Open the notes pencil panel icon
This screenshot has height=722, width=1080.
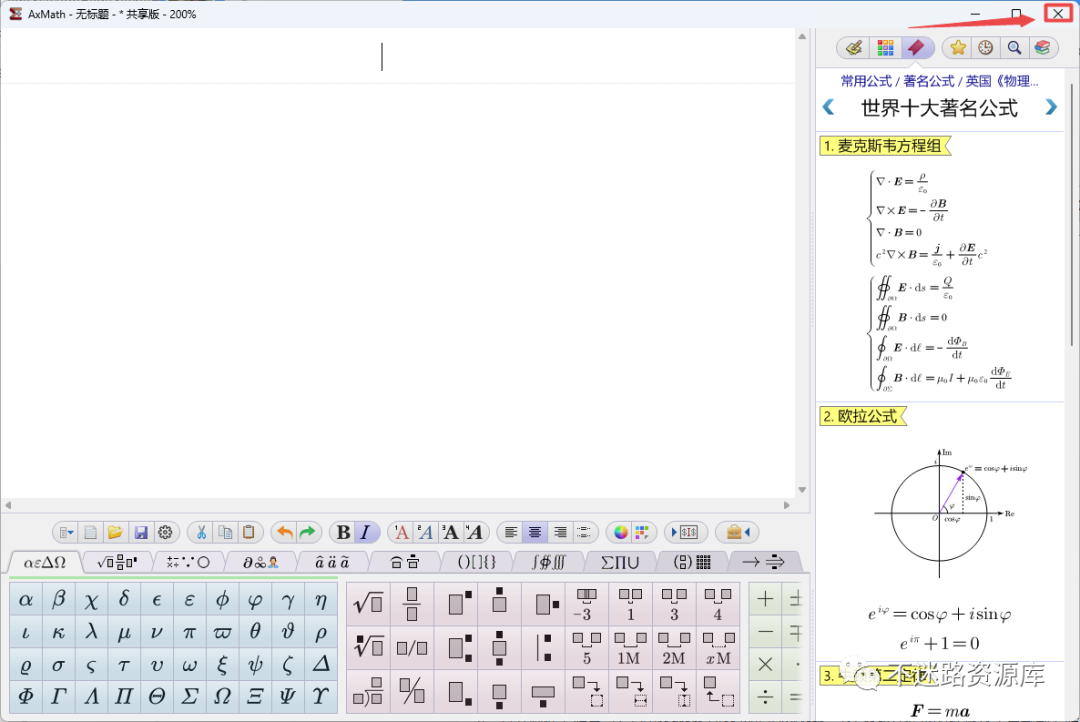coord(854,48)
